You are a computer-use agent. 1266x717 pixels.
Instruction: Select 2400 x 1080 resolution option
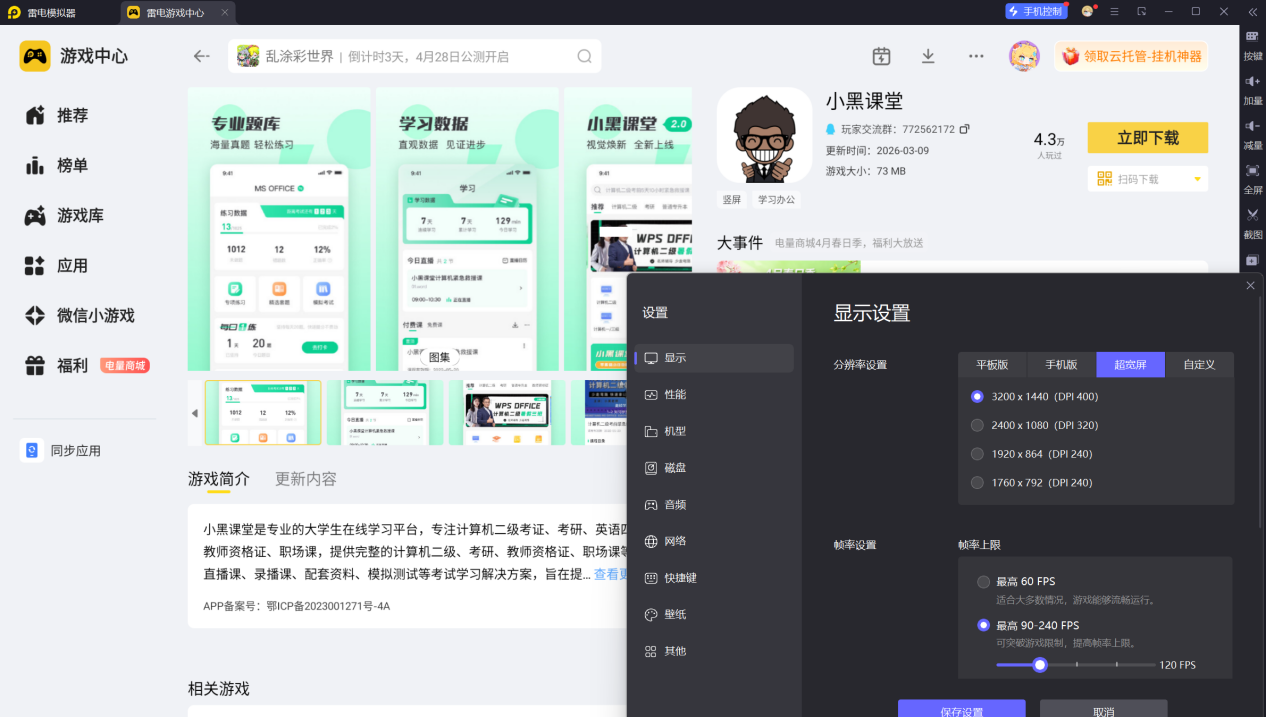pyautogui.click(x=977, y=425)
